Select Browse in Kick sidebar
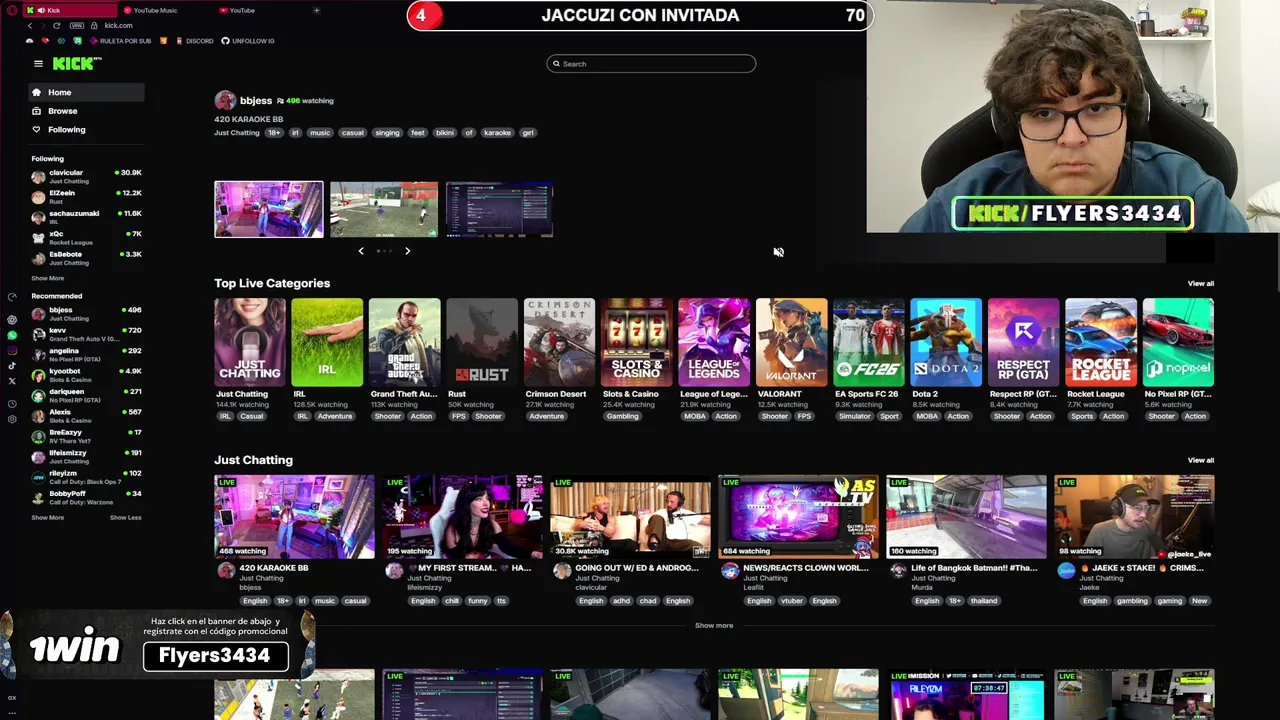The image size is (1280, 720). point(86,111)
